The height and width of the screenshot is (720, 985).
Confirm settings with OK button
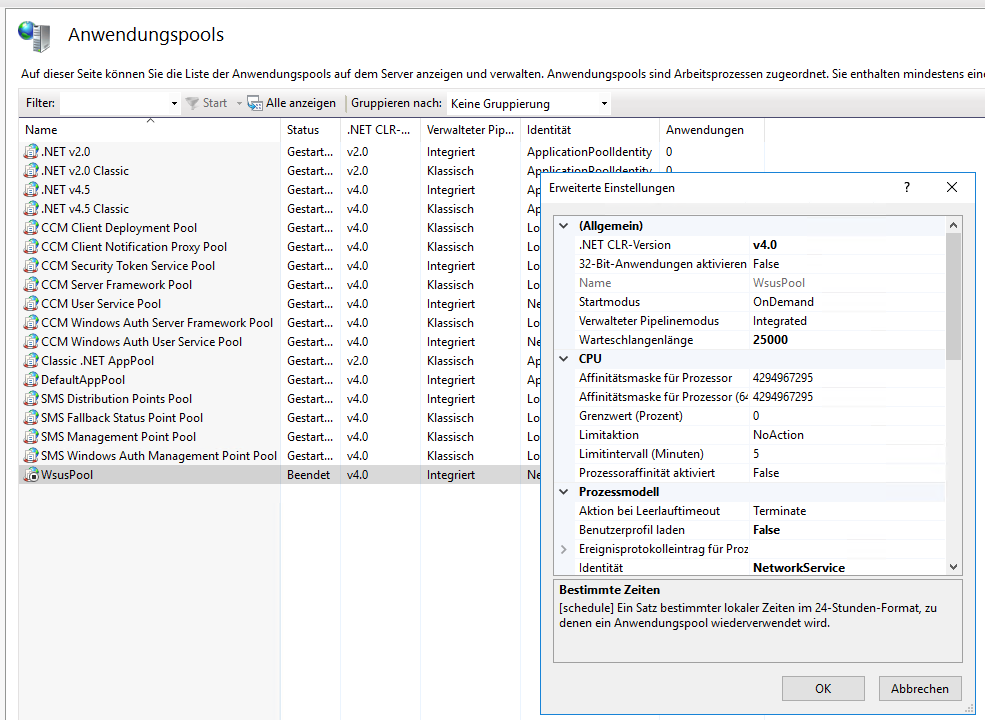coord(823,689)
